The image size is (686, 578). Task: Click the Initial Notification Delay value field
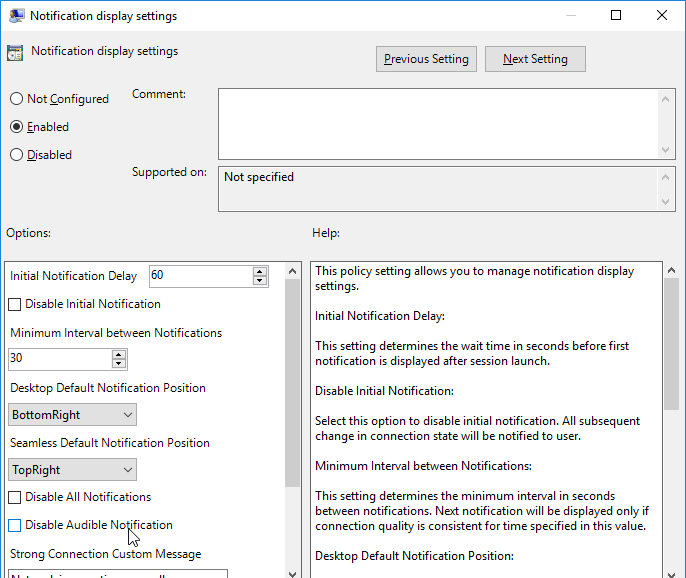199,276
